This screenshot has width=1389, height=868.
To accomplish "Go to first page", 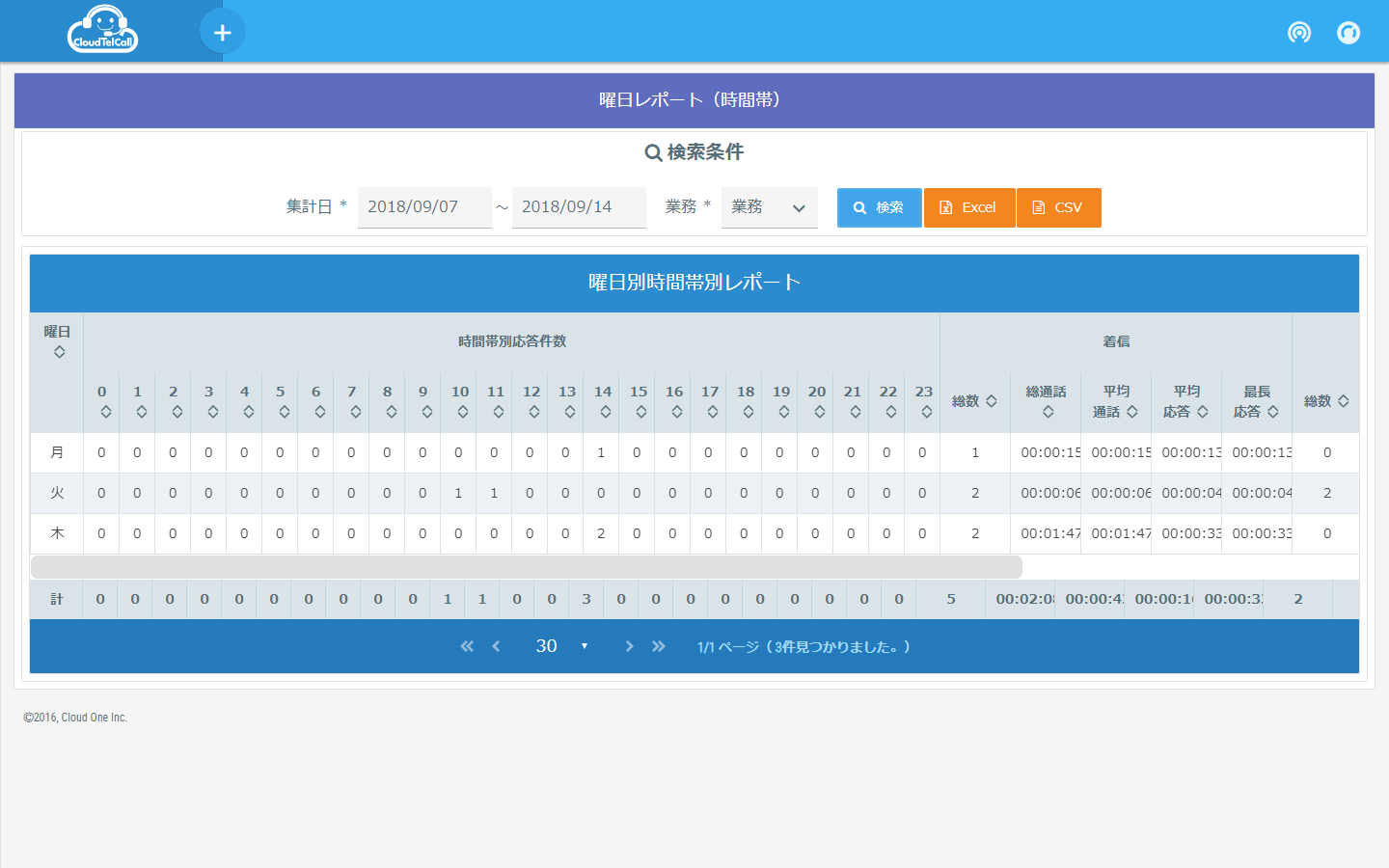I will tap(467, 646).
